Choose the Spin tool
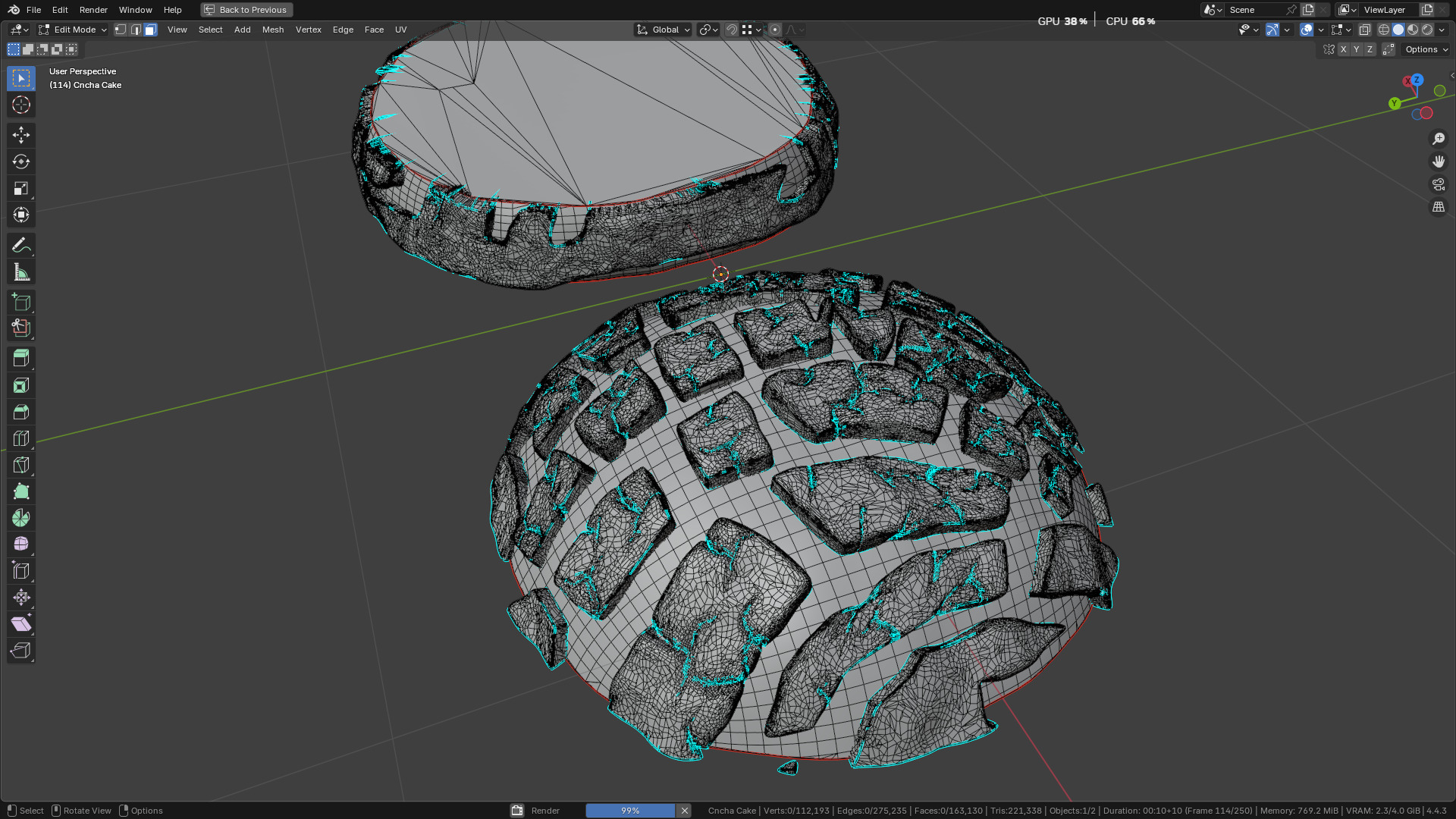Image resolution: width=1456 pixels, height=819 pixels. coord(21,518)
